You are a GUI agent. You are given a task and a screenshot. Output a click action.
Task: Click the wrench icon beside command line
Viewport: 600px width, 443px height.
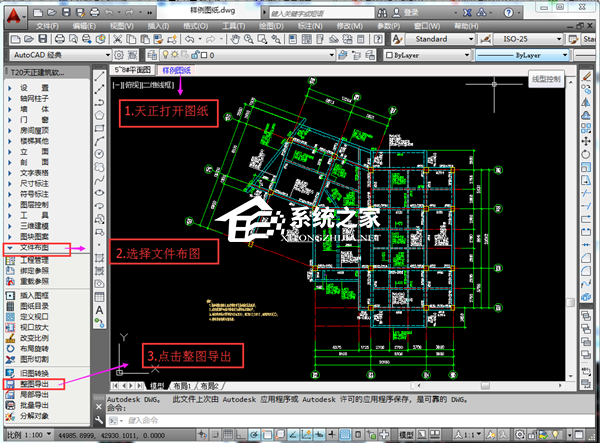(99, 420)
